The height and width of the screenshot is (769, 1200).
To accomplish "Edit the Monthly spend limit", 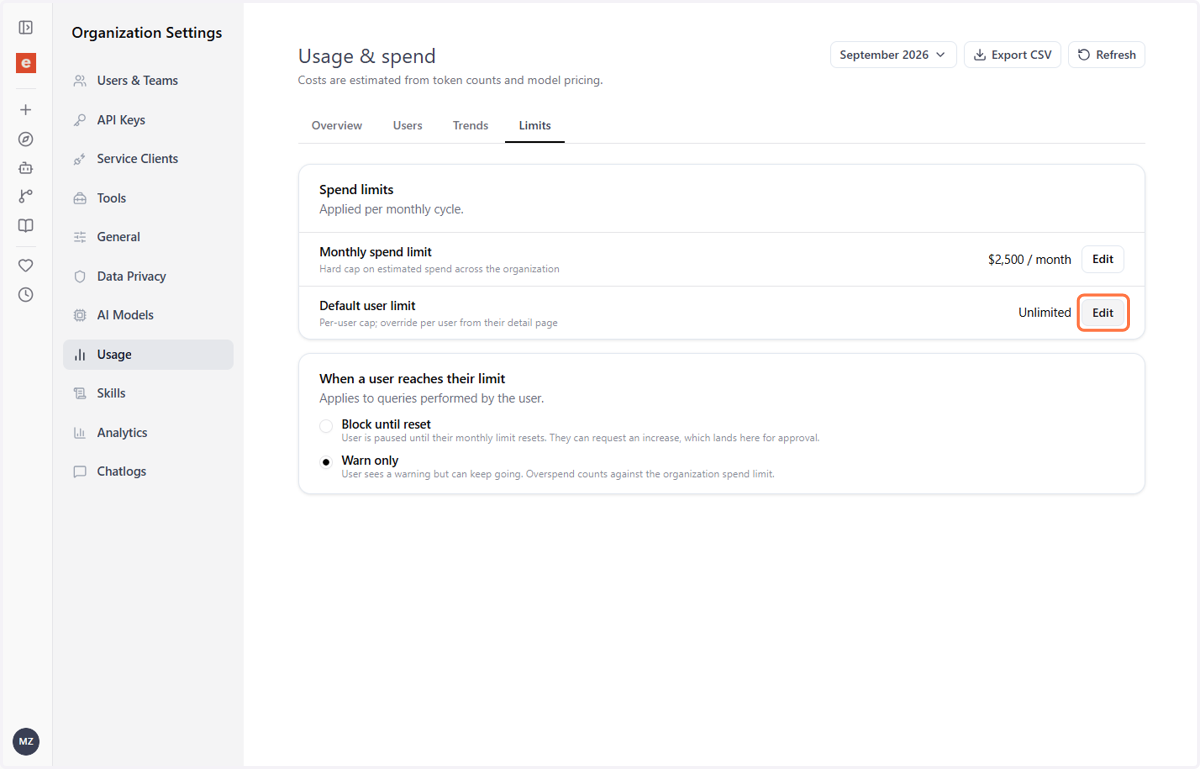I will tap(1103, 259).
